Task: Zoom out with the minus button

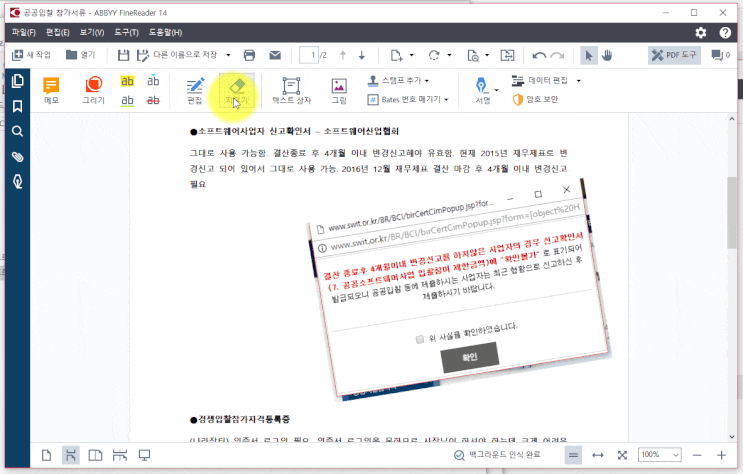Action: click(x=697, y=455)
